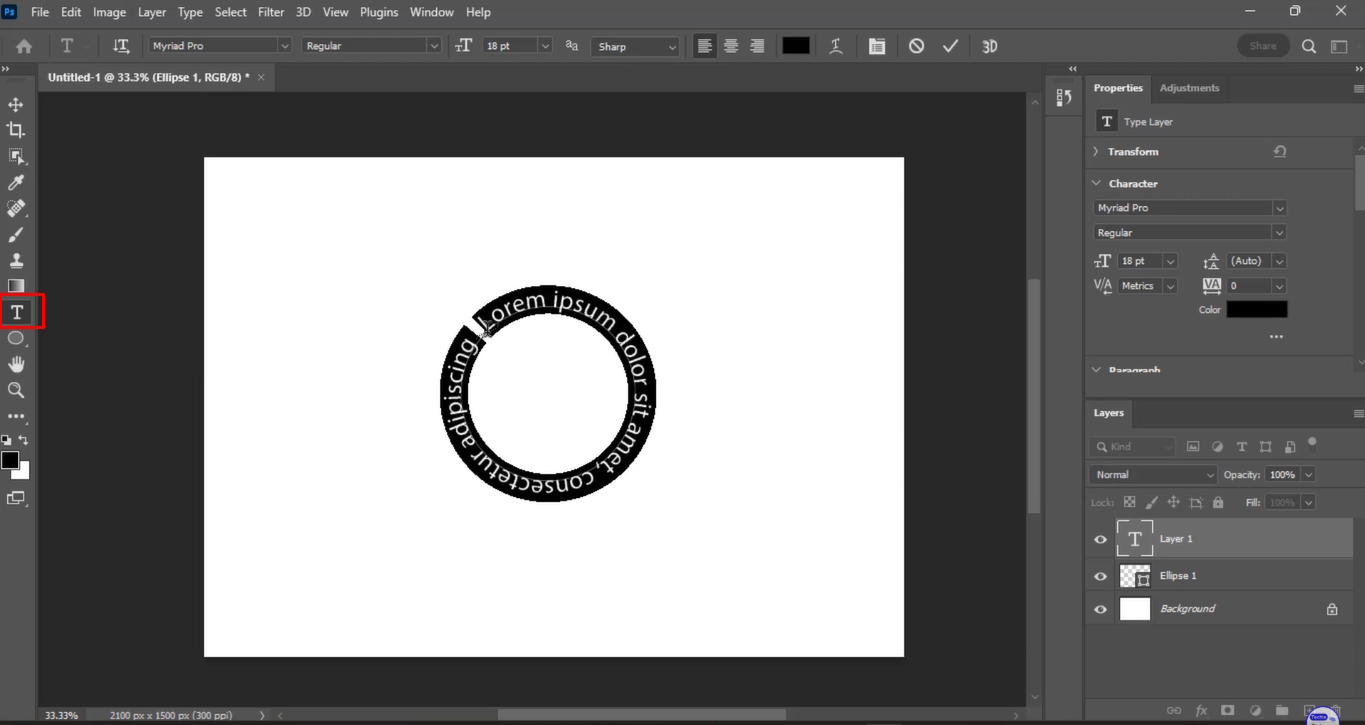The height and width of the screenshot is (725, 1365).
Task: Hide the Ellipse 1 layer
Action: point(1100,575)
